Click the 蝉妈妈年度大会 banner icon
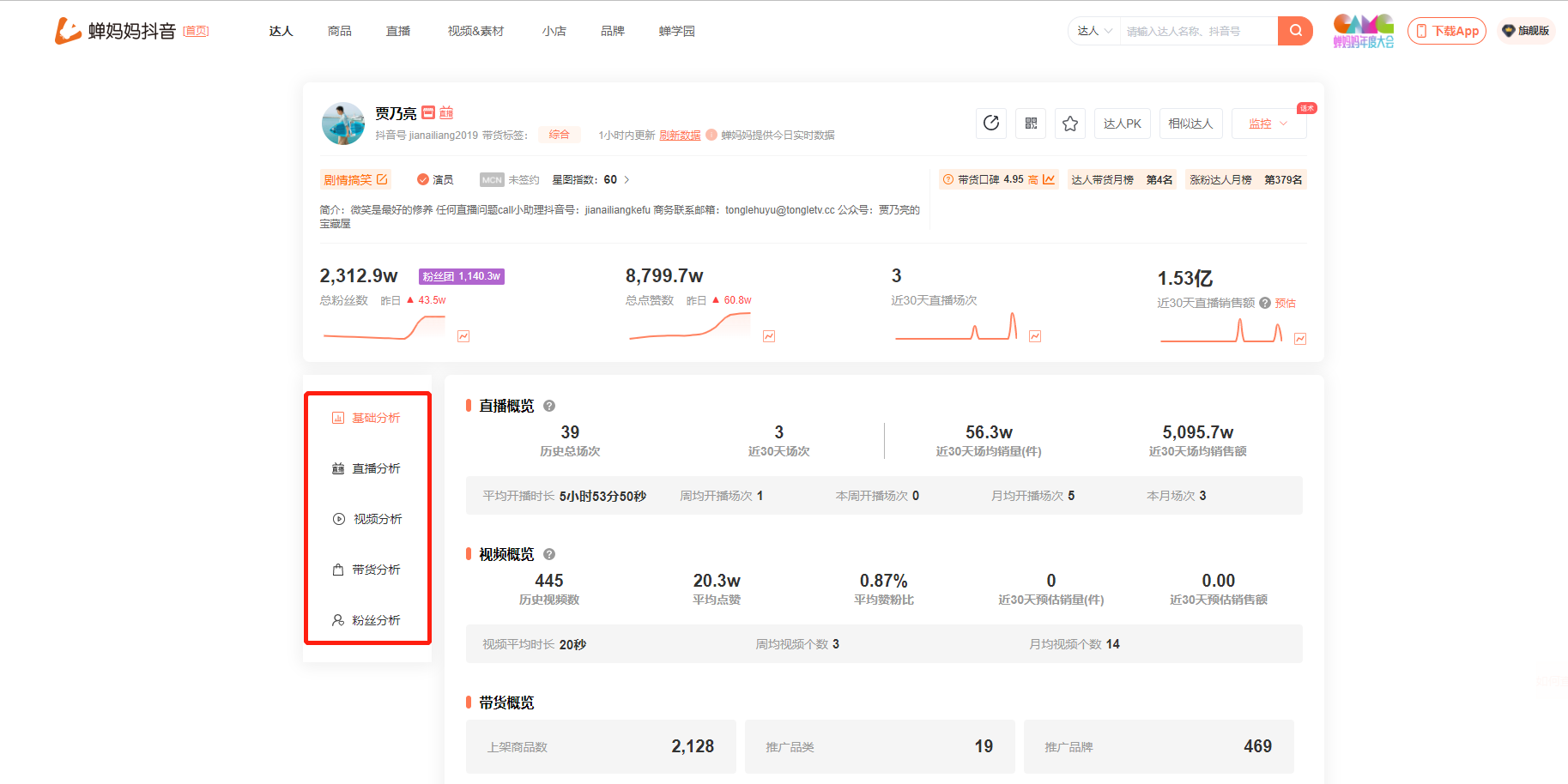 point(1363,31)
